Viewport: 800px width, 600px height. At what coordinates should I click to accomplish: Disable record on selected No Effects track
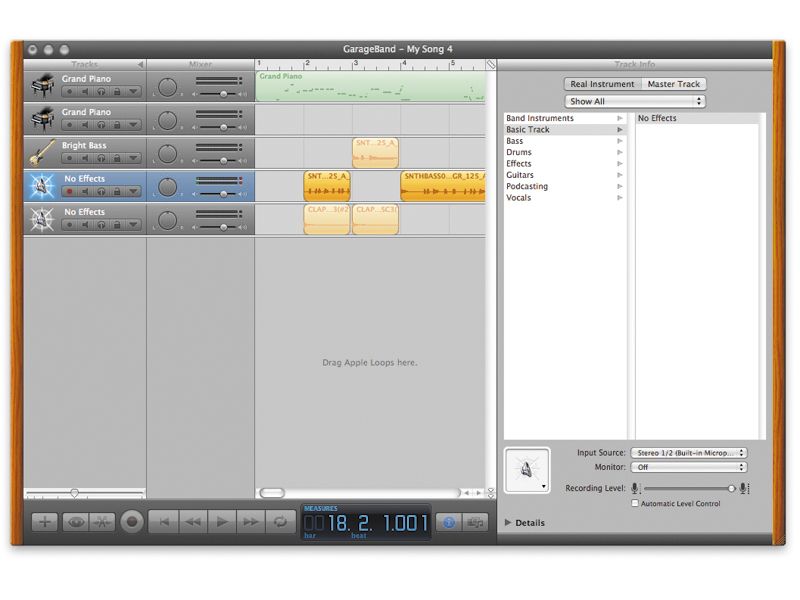pyautogui.click(x=69, y=192)
